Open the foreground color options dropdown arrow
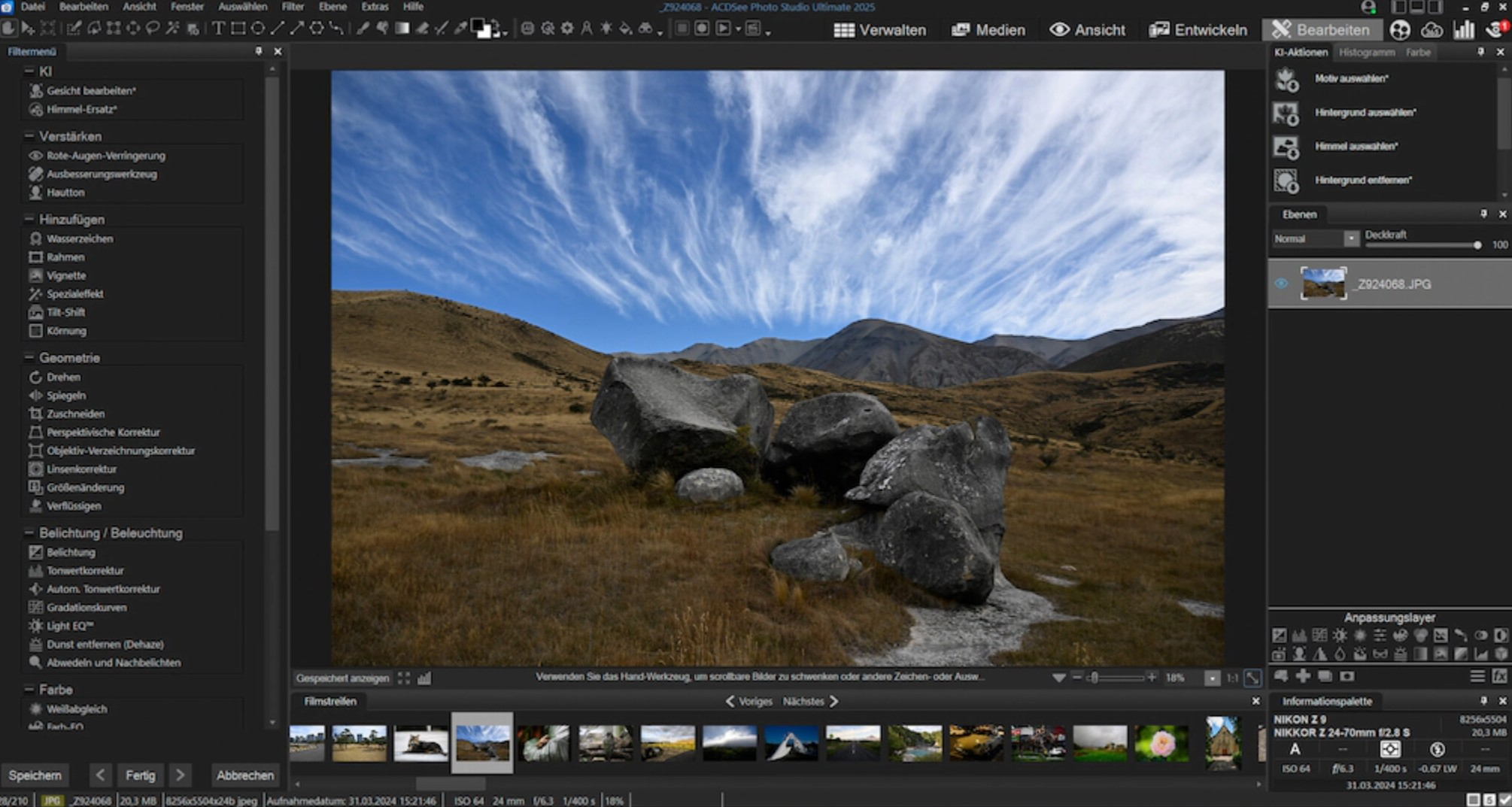The width and height of the screenshot is (1512, 807). tap(505, 34)
